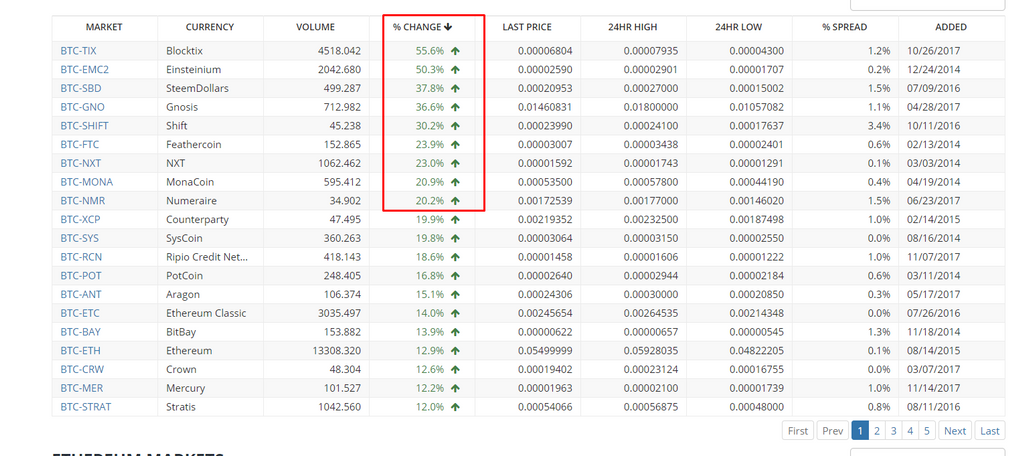Open the BTC-GNO market link
The image size is (1024, 456).
(82, 106)
